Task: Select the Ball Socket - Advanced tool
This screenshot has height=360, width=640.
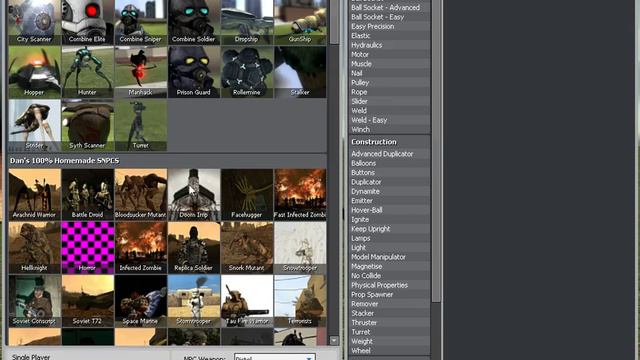Action: 390,7
